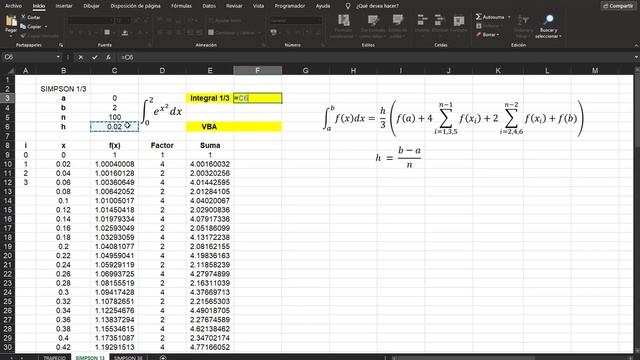Open the TRAPECIO sheet tab
This screenshot has height=360, width=640.
click(x=54, y=358)
